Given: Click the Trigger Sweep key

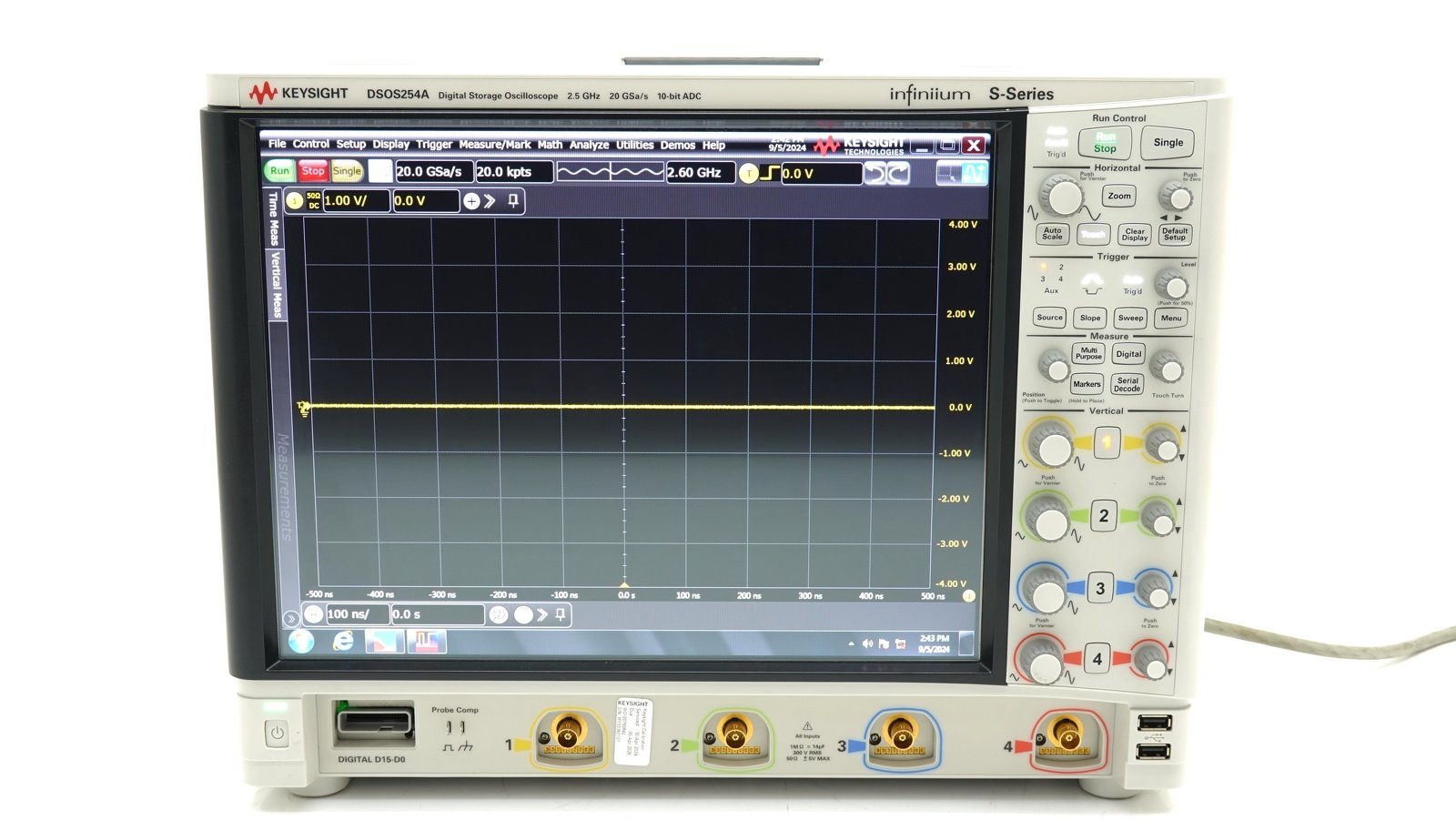Looking at the screenshot, I should tap(1130, 318).
